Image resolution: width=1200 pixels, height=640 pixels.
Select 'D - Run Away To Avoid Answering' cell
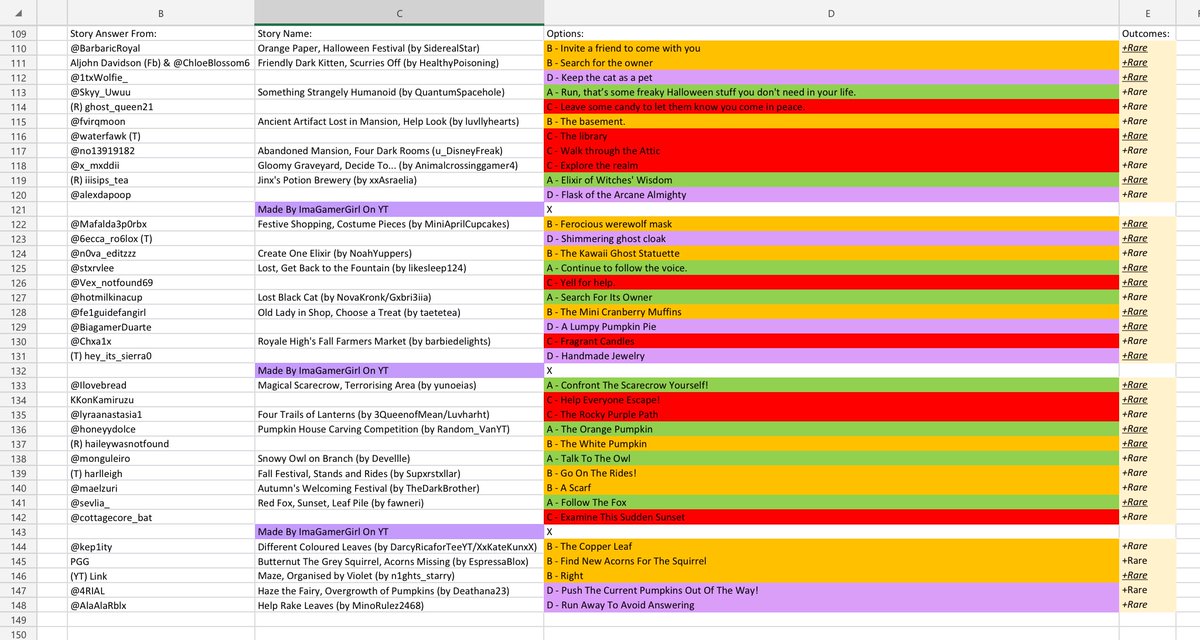coord(831,605)
